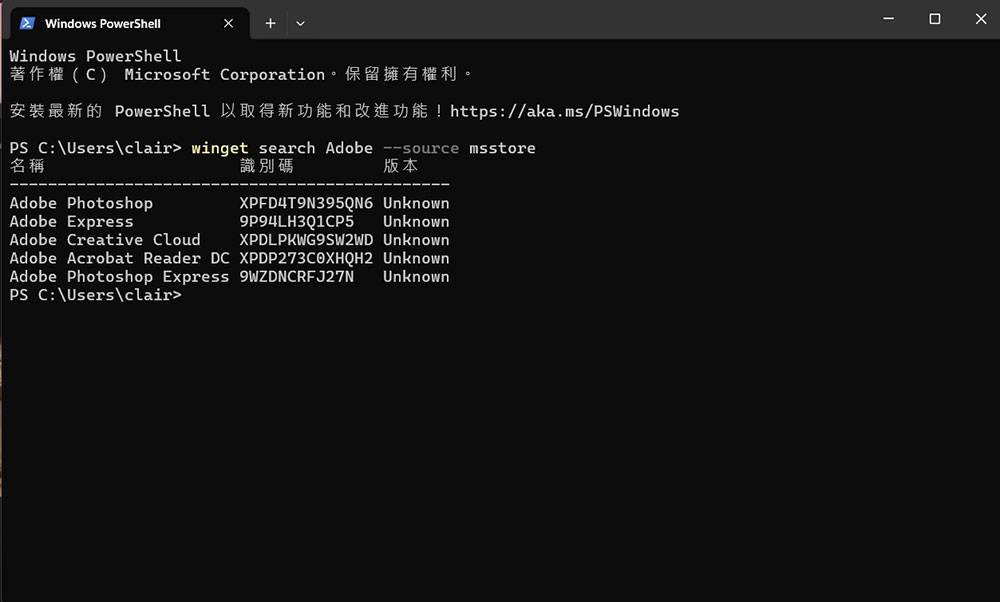Click the 名稱 column header

[x=27, y=166]
